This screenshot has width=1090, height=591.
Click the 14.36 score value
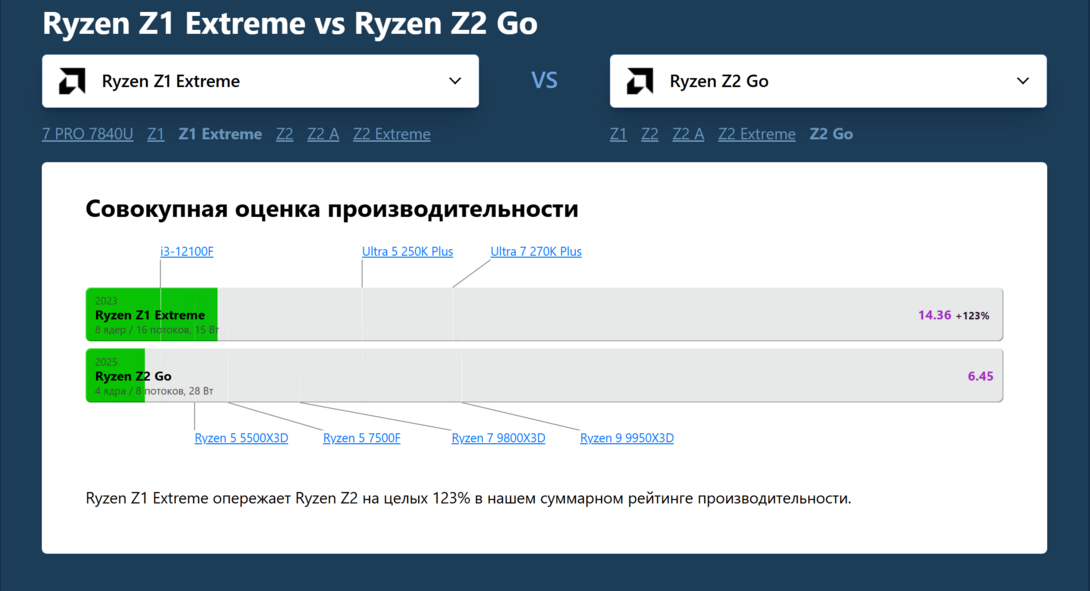934,315
